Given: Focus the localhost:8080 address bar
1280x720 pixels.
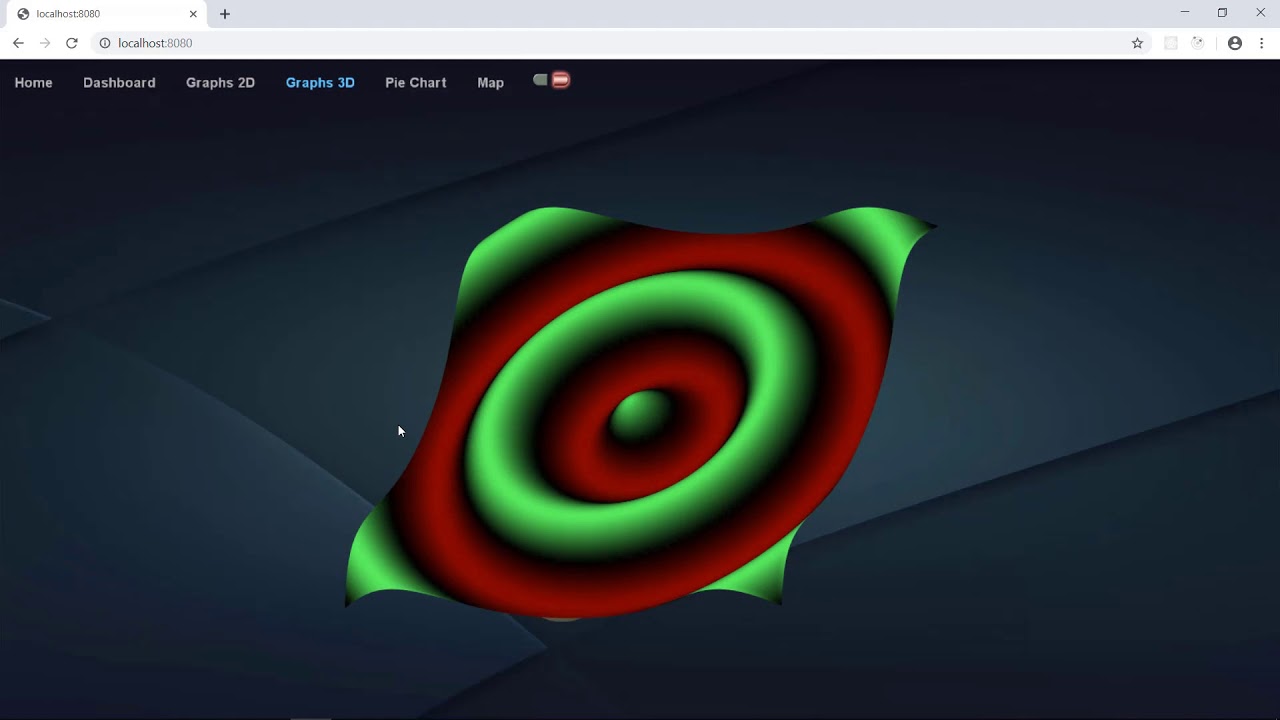Looking at the screenshot, I should (622, 43).
